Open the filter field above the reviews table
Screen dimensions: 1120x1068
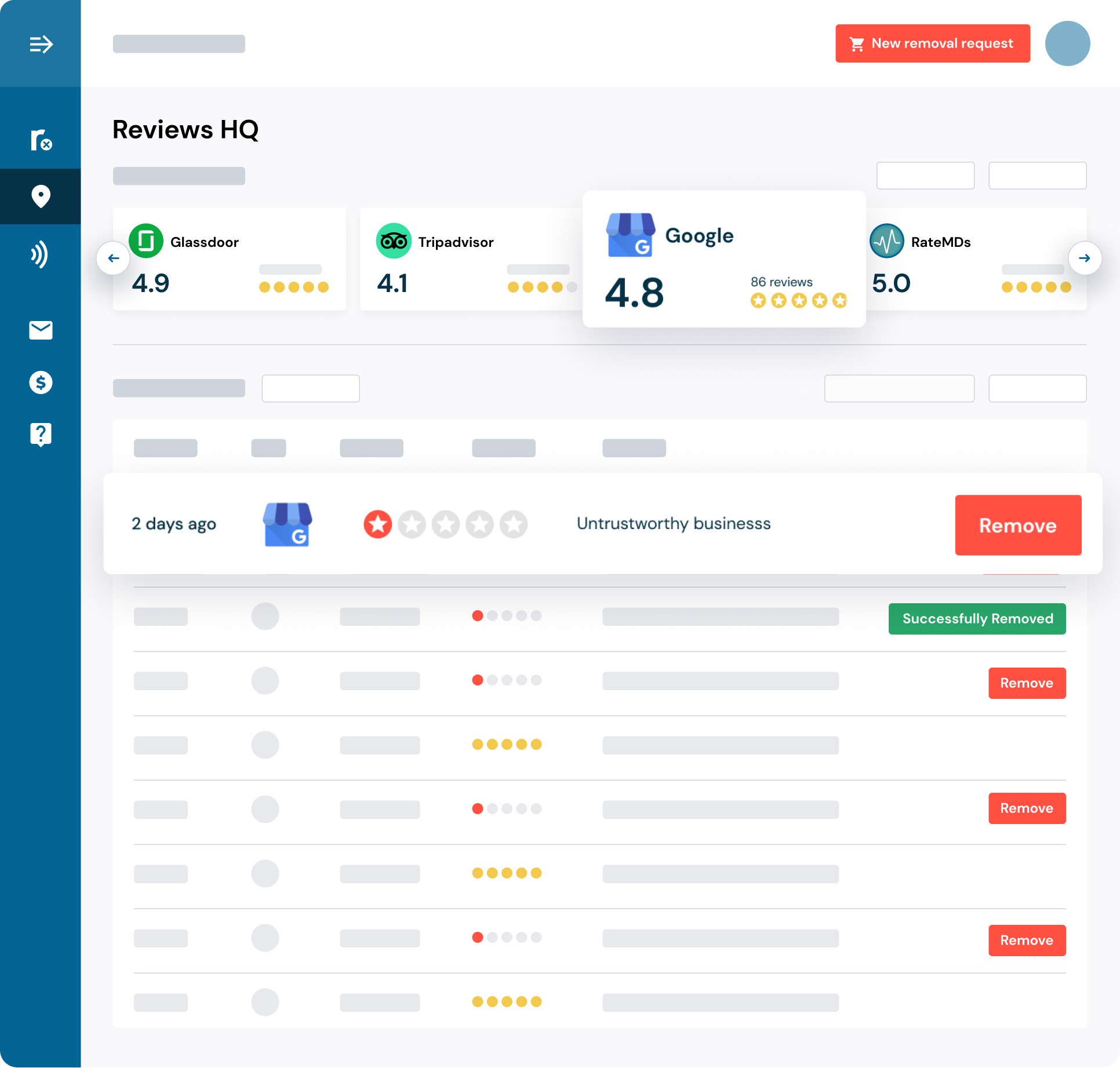tap(899, 388)
